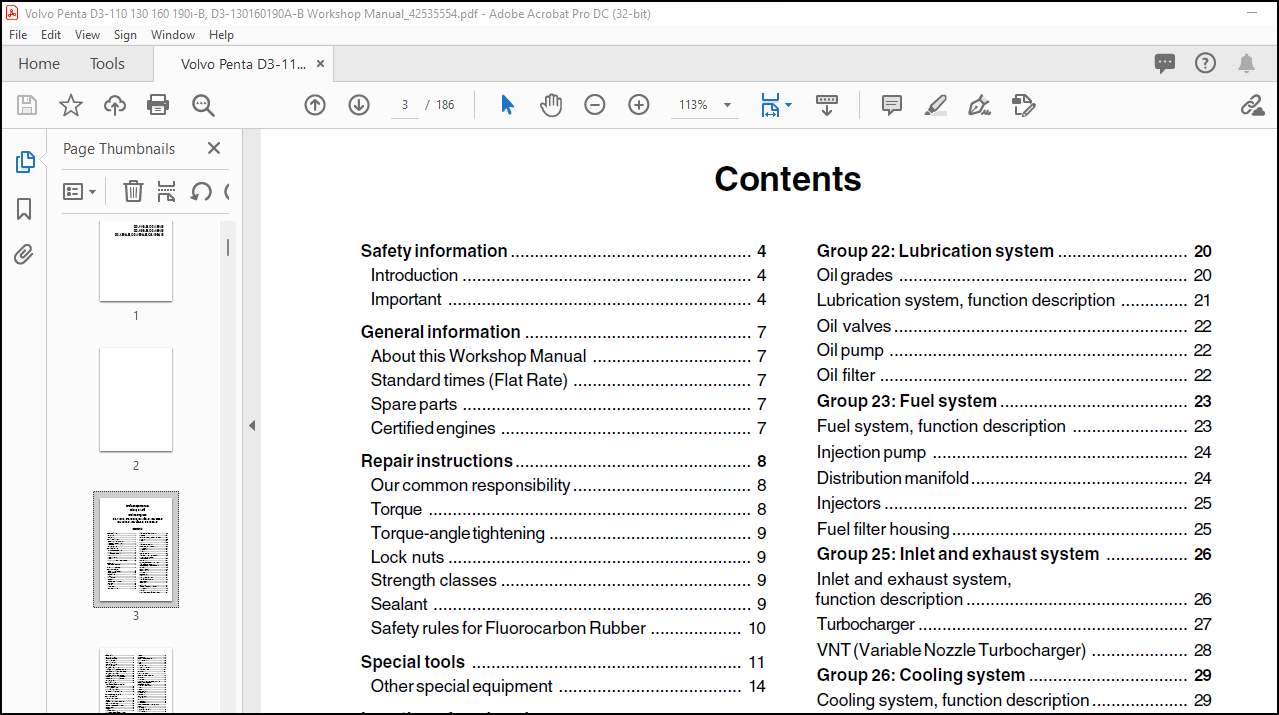The width and height of the screenshot is (1279, 715).
Task: Open the find text magnifier tool
Action: pyautogui.click(x=203, y=105)
